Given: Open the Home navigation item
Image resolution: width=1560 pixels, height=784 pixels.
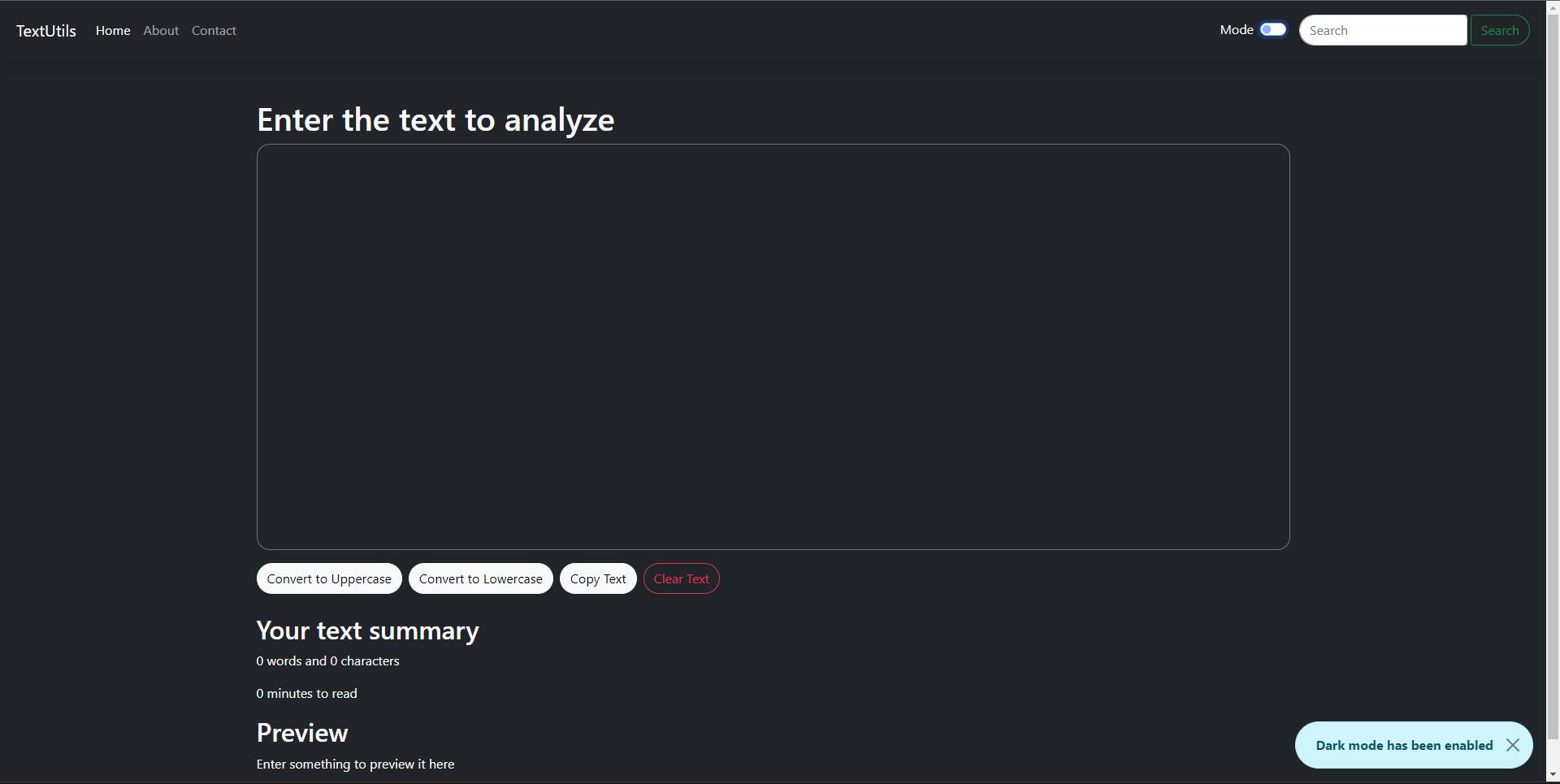Looking at the screenshot, I should click(x=112, y=30).
